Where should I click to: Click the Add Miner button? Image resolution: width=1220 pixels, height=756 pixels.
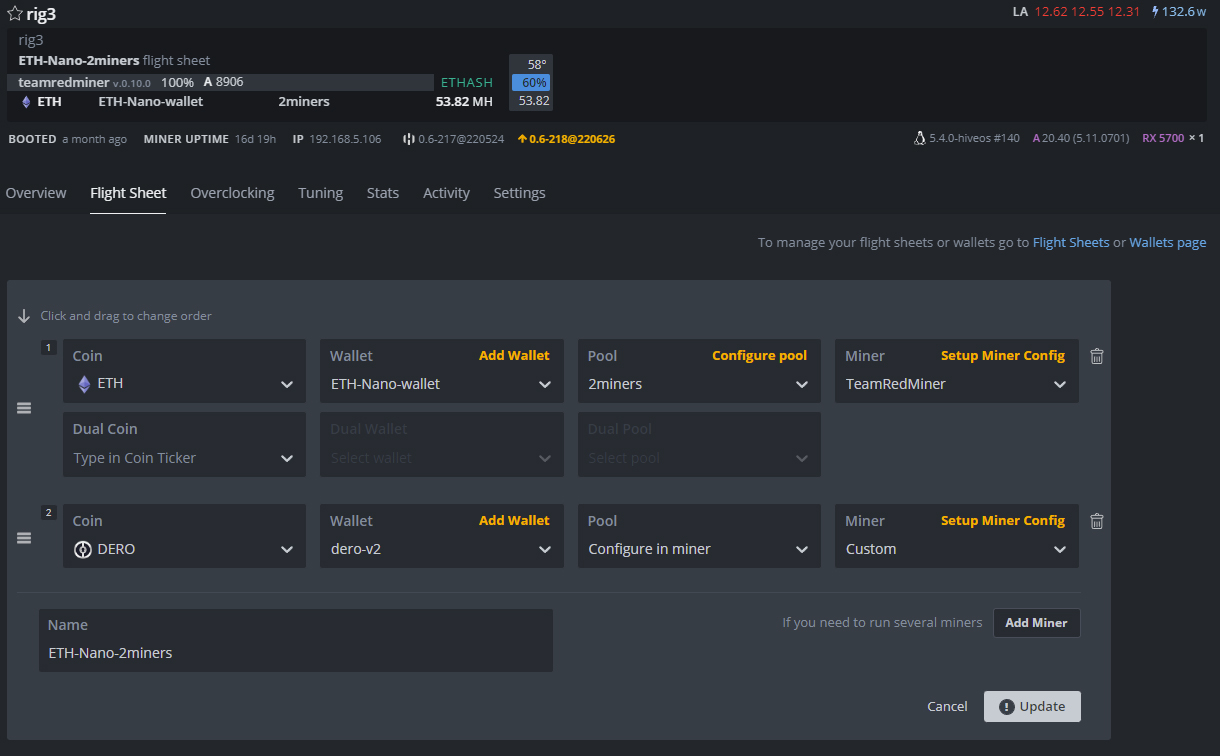coord(1036,623)
